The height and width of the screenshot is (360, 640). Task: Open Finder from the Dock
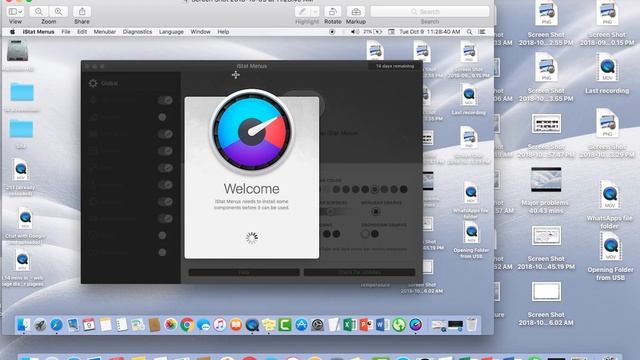pos(23,324)
